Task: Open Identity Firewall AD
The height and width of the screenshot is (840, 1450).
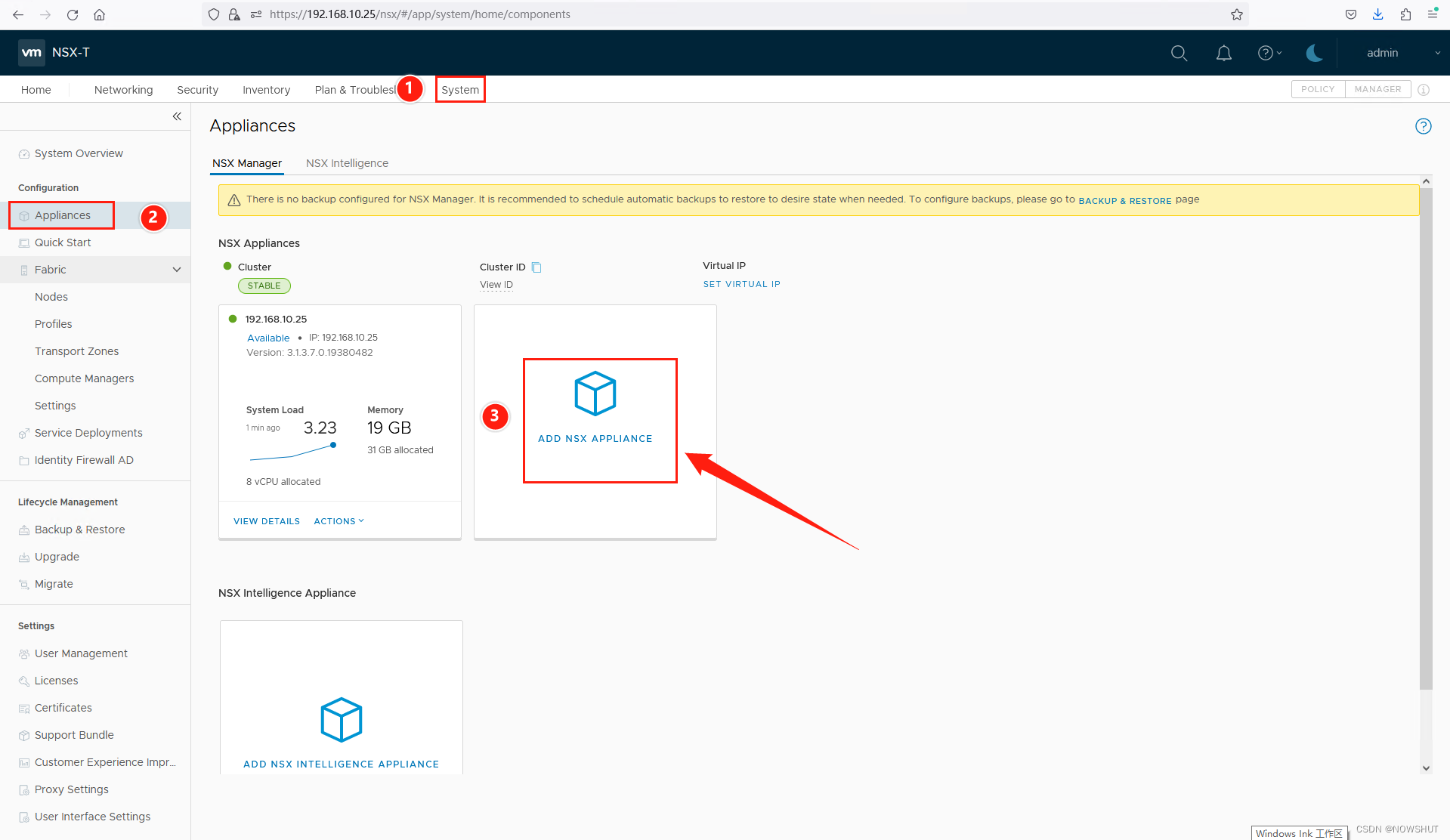Action: (x=84, y=460)
